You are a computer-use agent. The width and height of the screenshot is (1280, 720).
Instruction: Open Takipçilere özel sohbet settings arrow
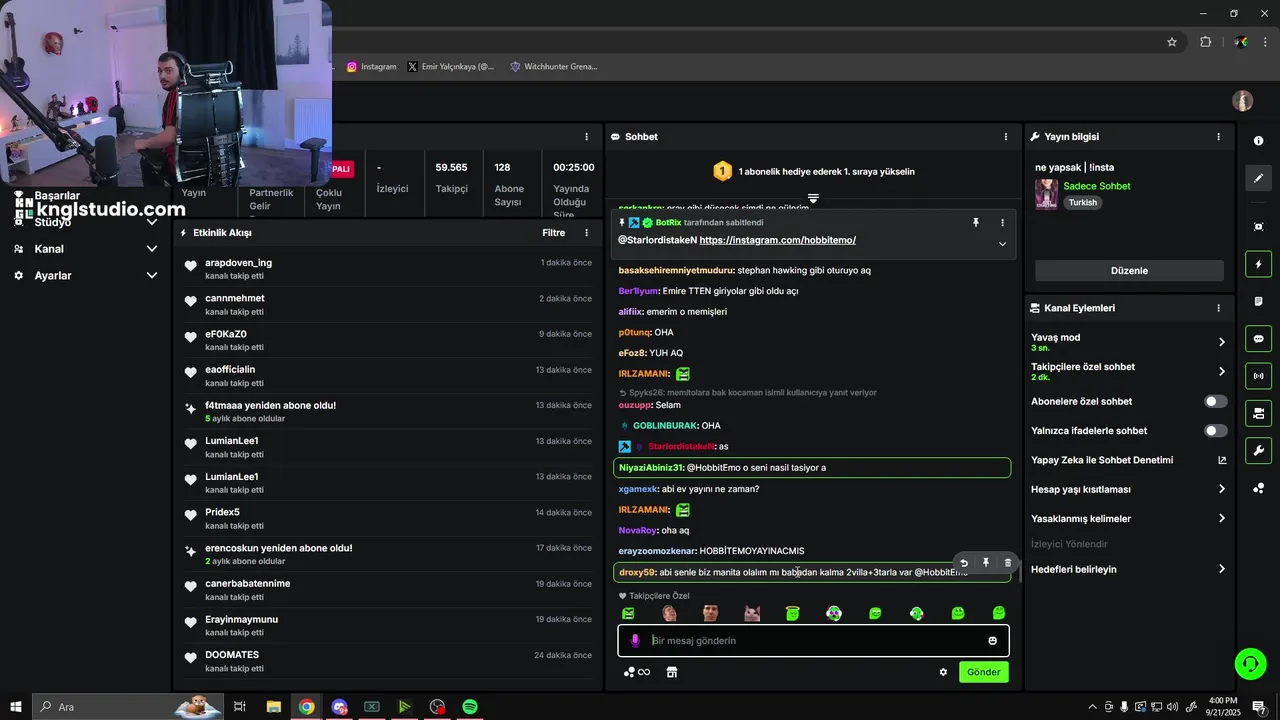(1221, 371)
